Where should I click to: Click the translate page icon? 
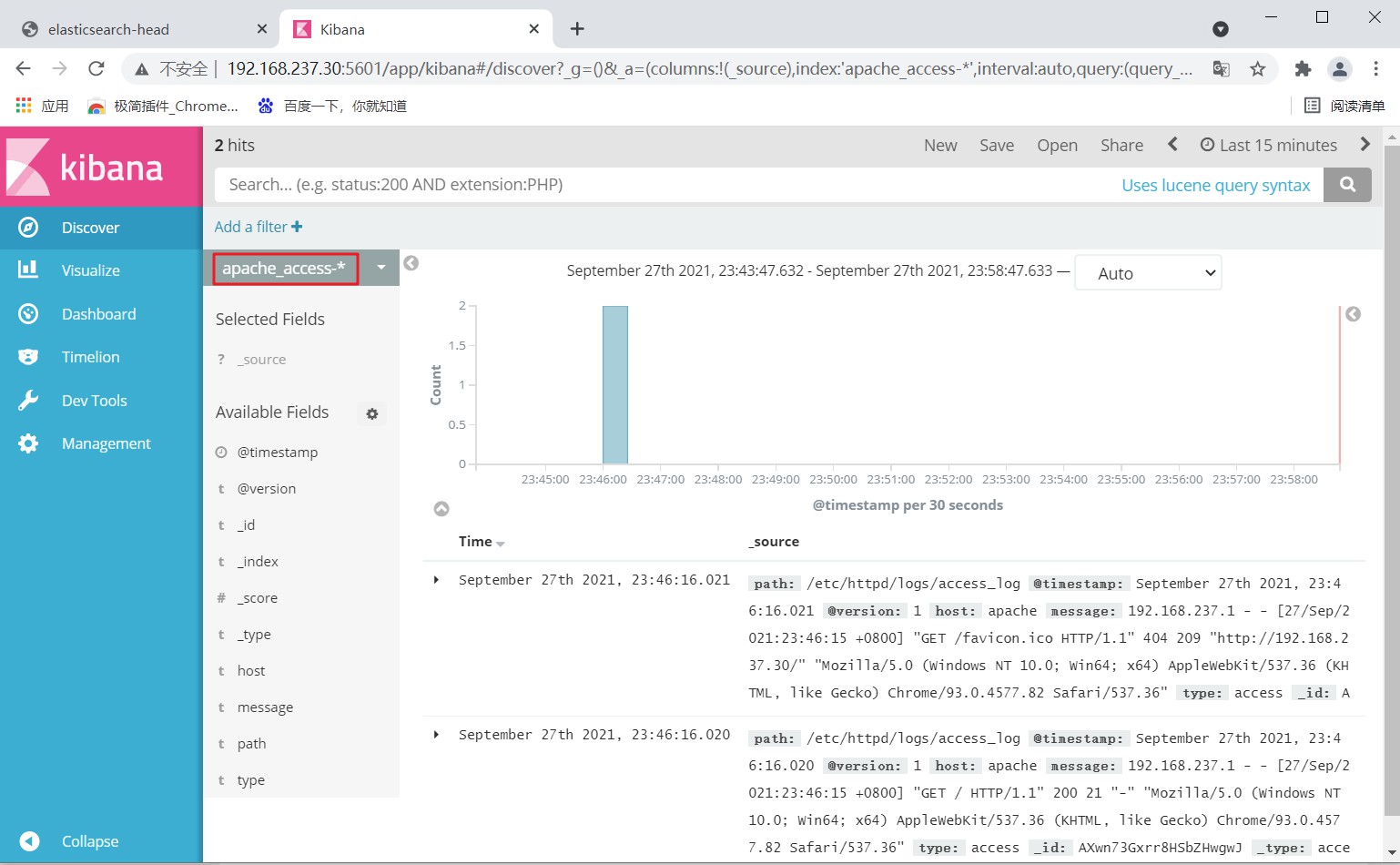pos(1222,68)
